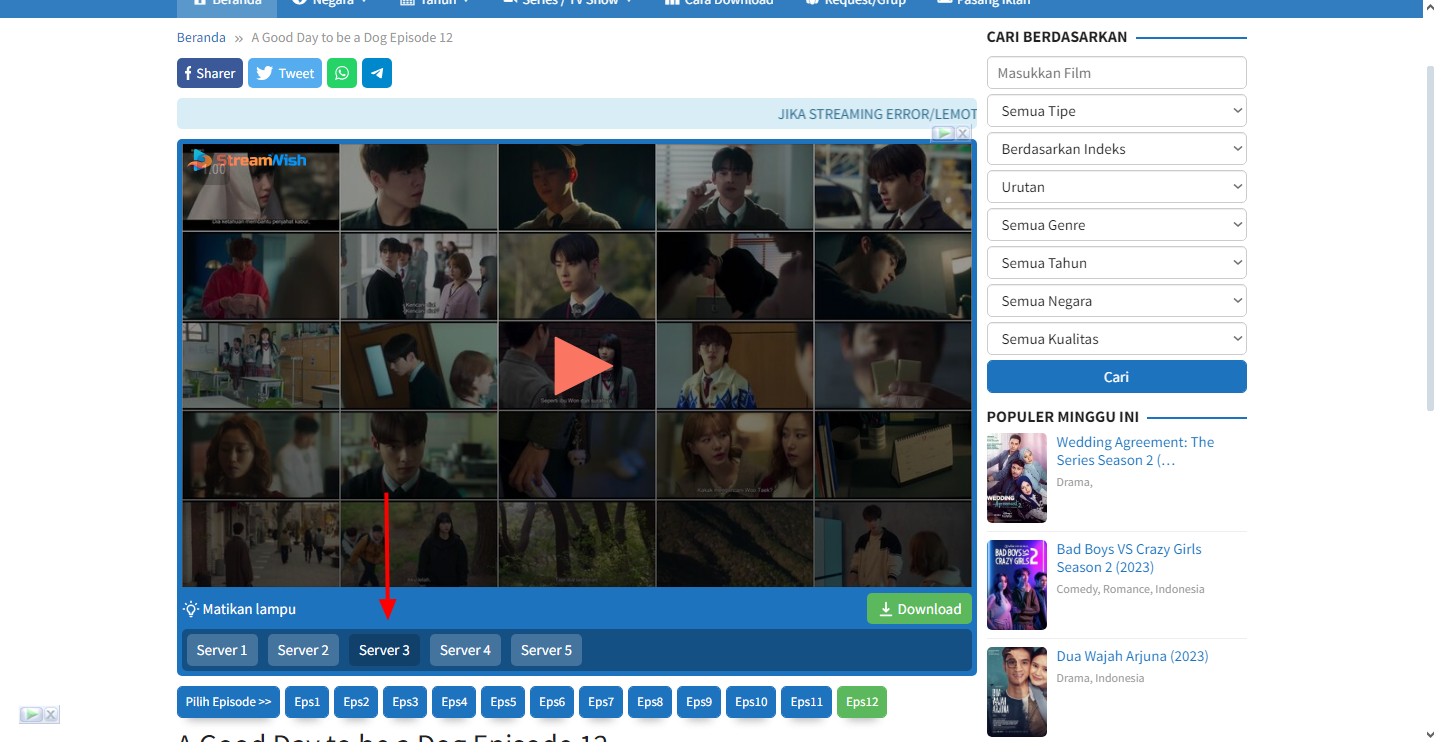This screenshot has width=1438, height=742.
Task: Switch to the Server 3 tab
Action: 384,649
